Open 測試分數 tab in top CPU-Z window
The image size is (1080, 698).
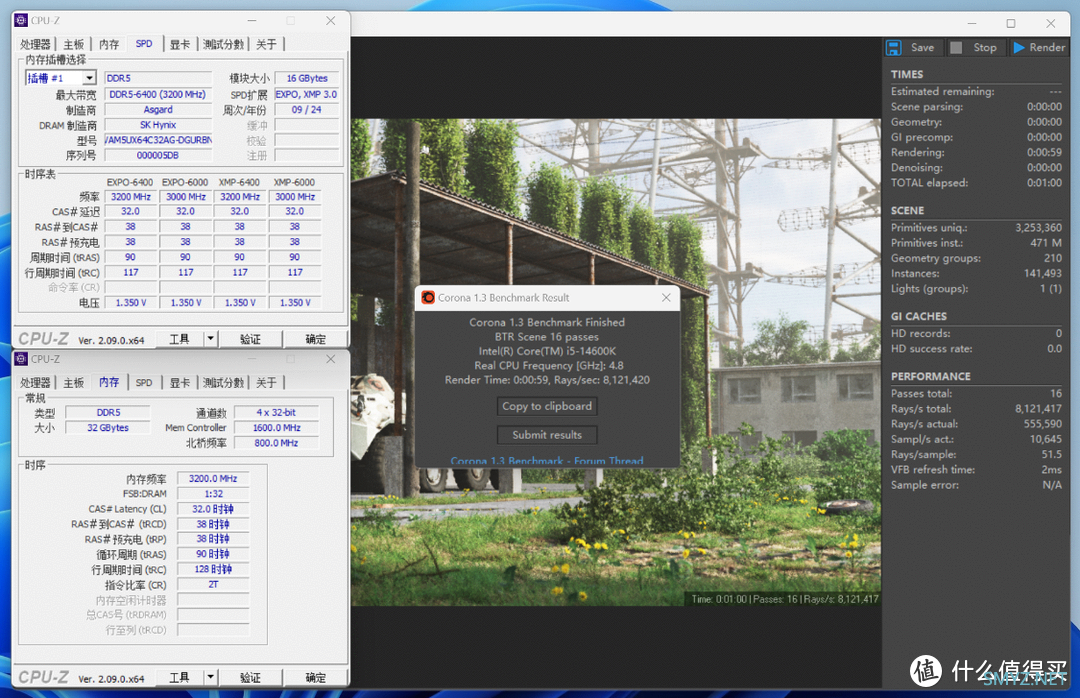[x=223, y=44]
